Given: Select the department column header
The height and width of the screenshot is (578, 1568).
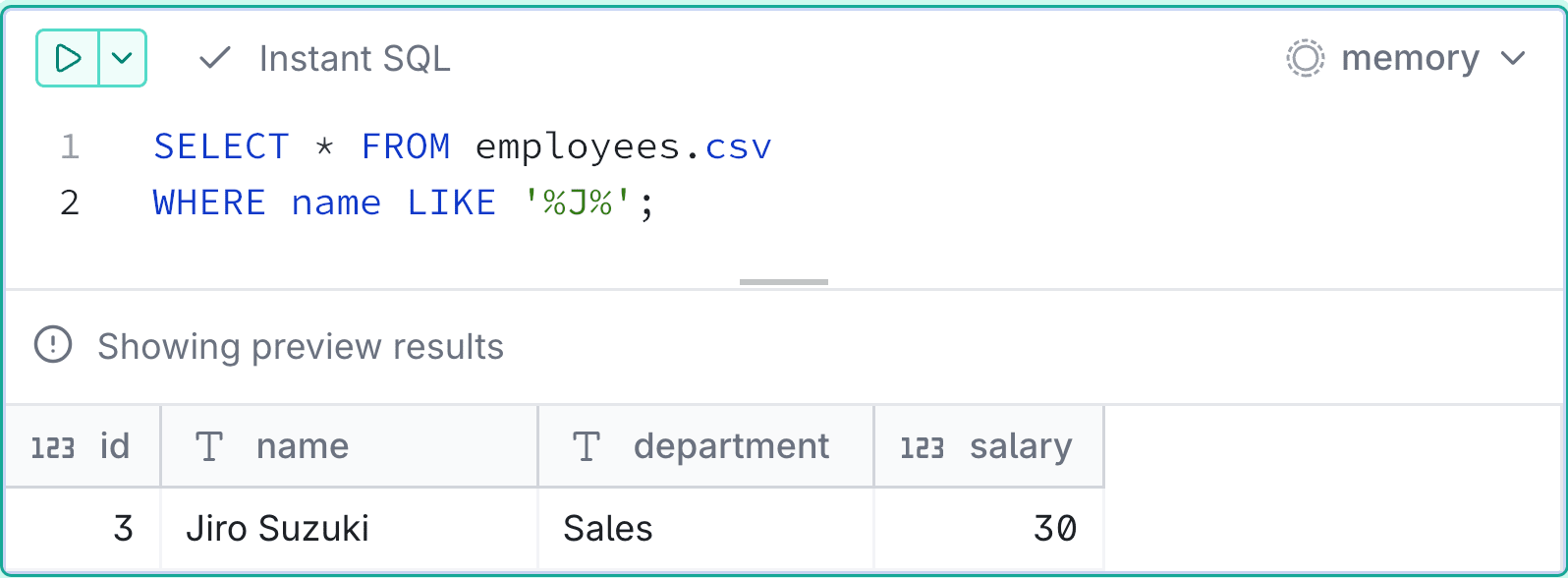Looking at the screenshot, I should [731, 446].
